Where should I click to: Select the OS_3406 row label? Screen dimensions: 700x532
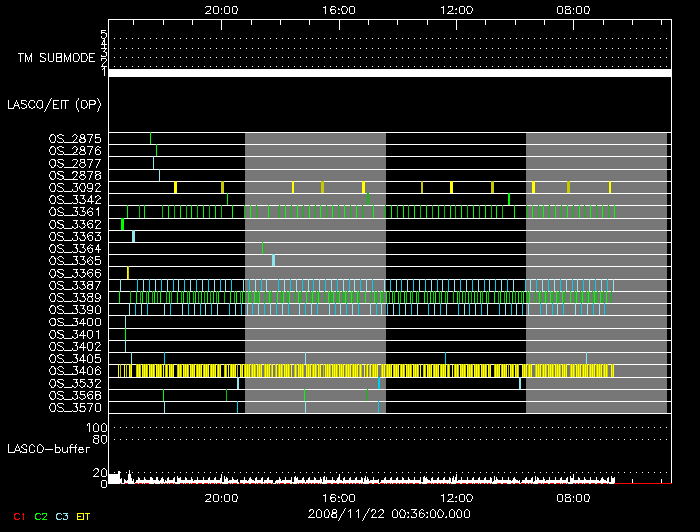click(75, 371)
